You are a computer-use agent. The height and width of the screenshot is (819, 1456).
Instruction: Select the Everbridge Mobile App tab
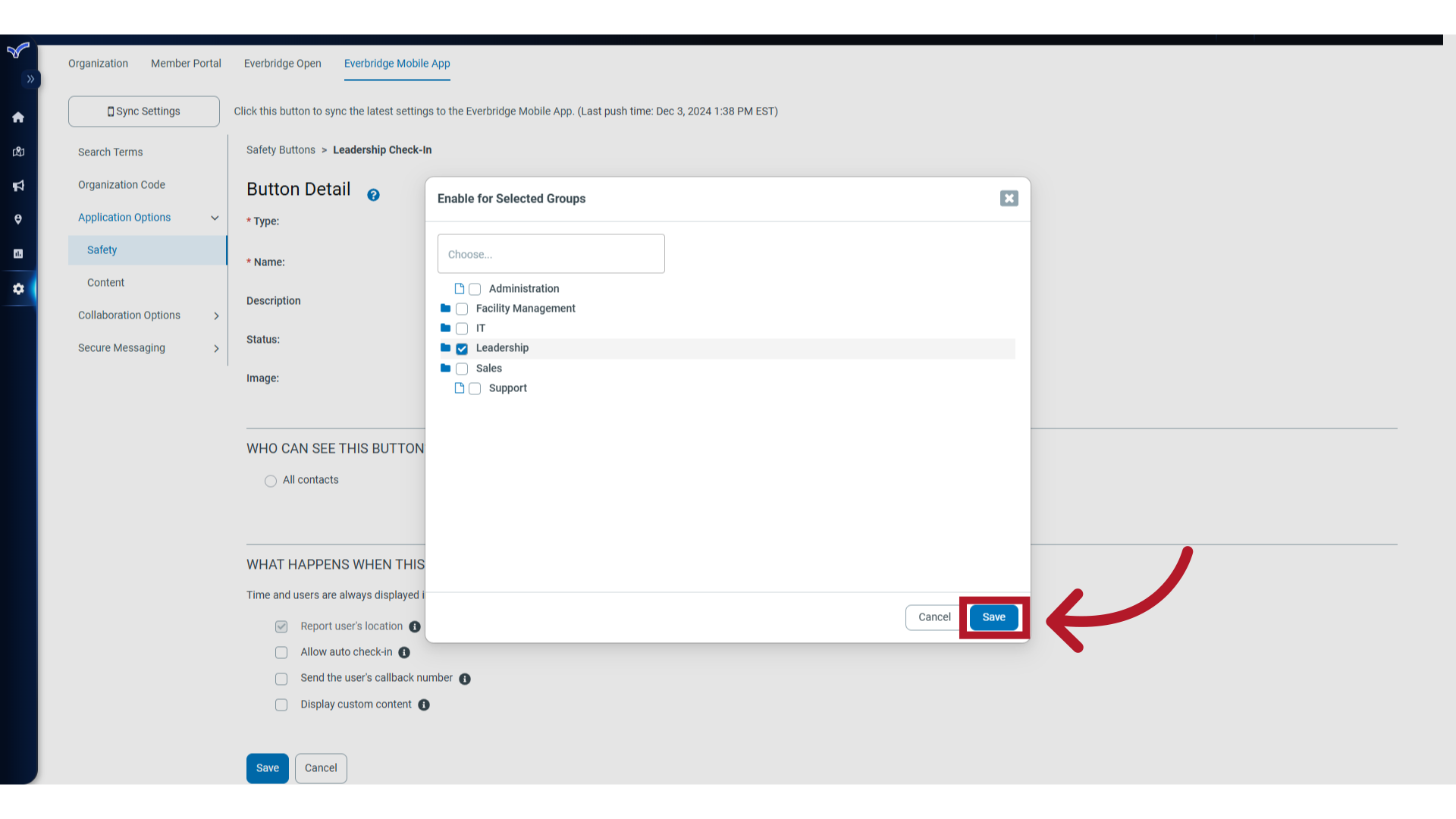[397, 64]
